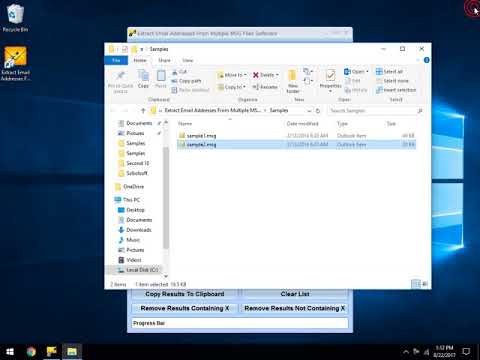Screen dimensions: 480x360
Task: Select the Extract Email Addresses desktop shortcut
Action: click(15, 63)
